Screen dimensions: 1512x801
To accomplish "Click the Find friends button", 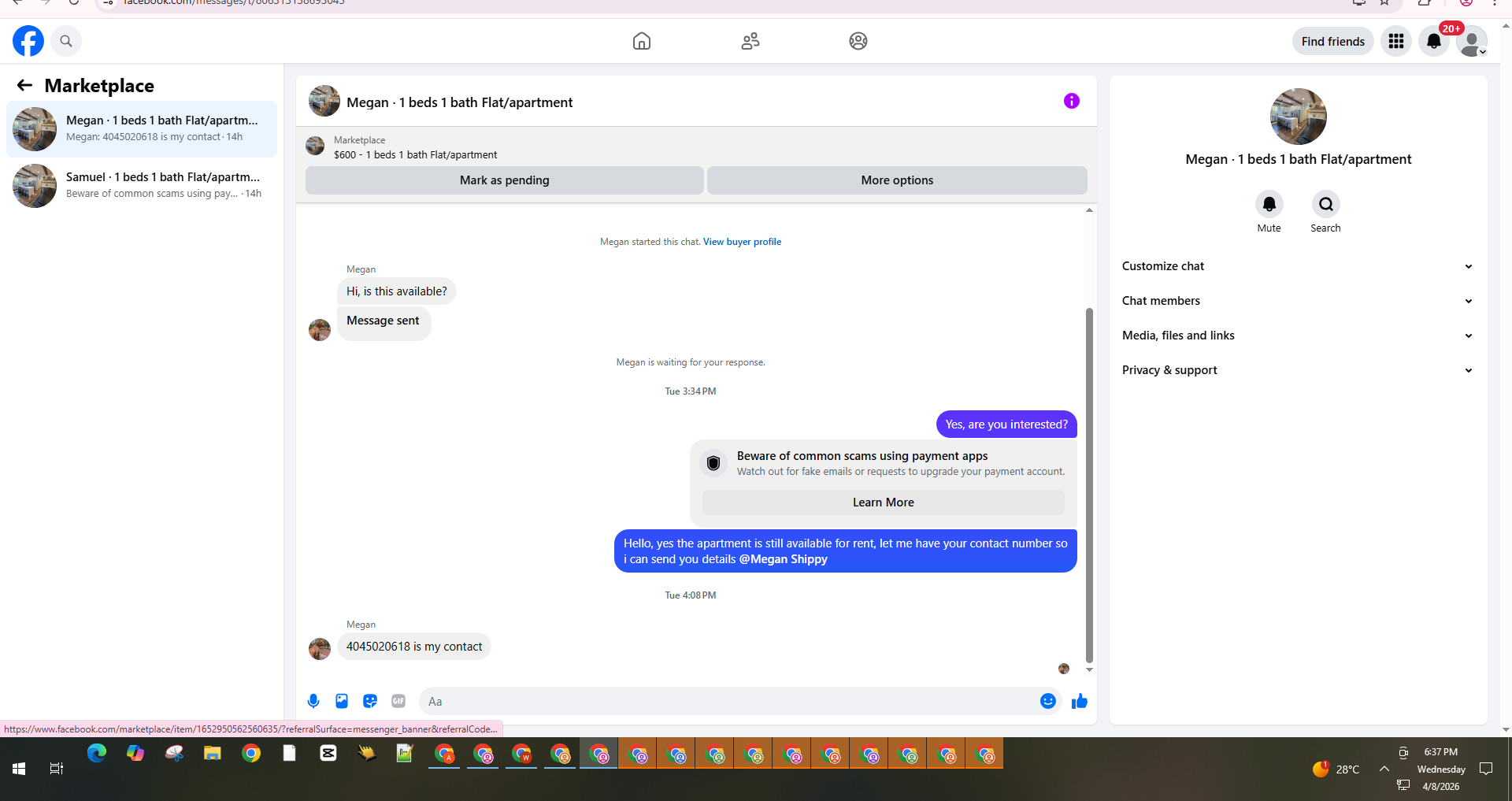I will 1332,41.
